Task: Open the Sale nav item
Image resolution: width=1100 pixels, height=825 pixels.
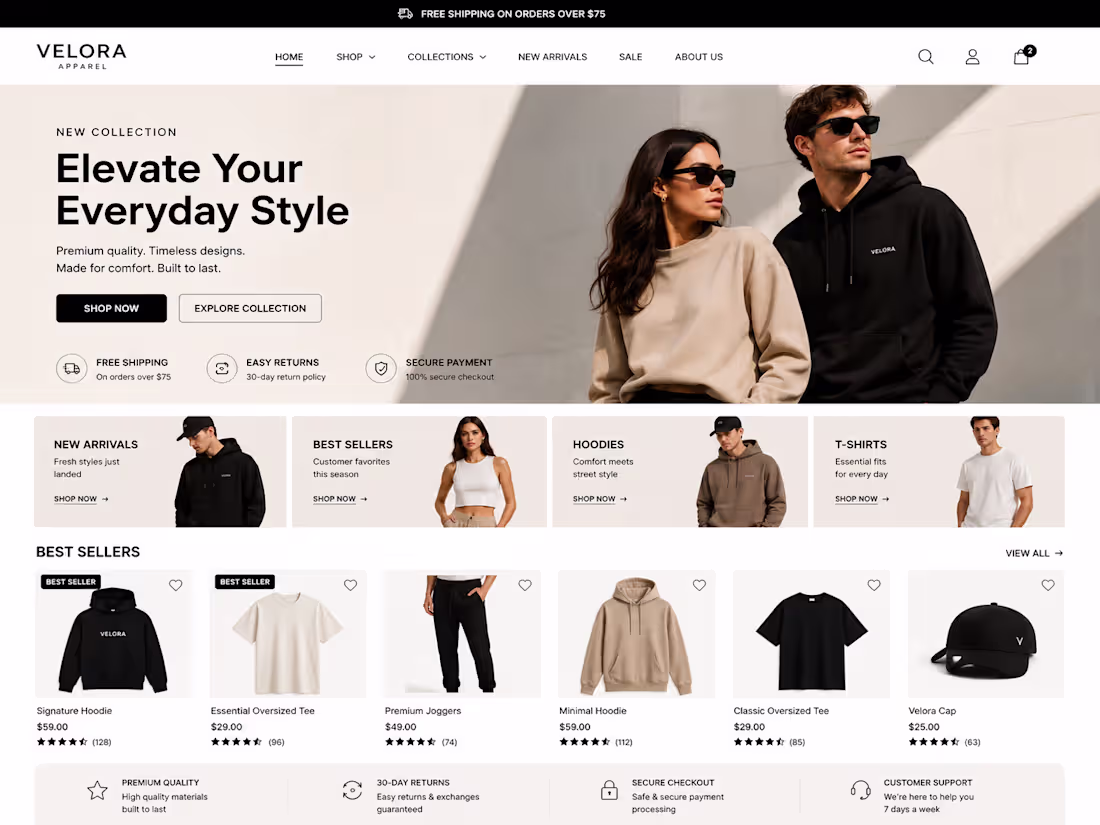Action: [630, 57]
